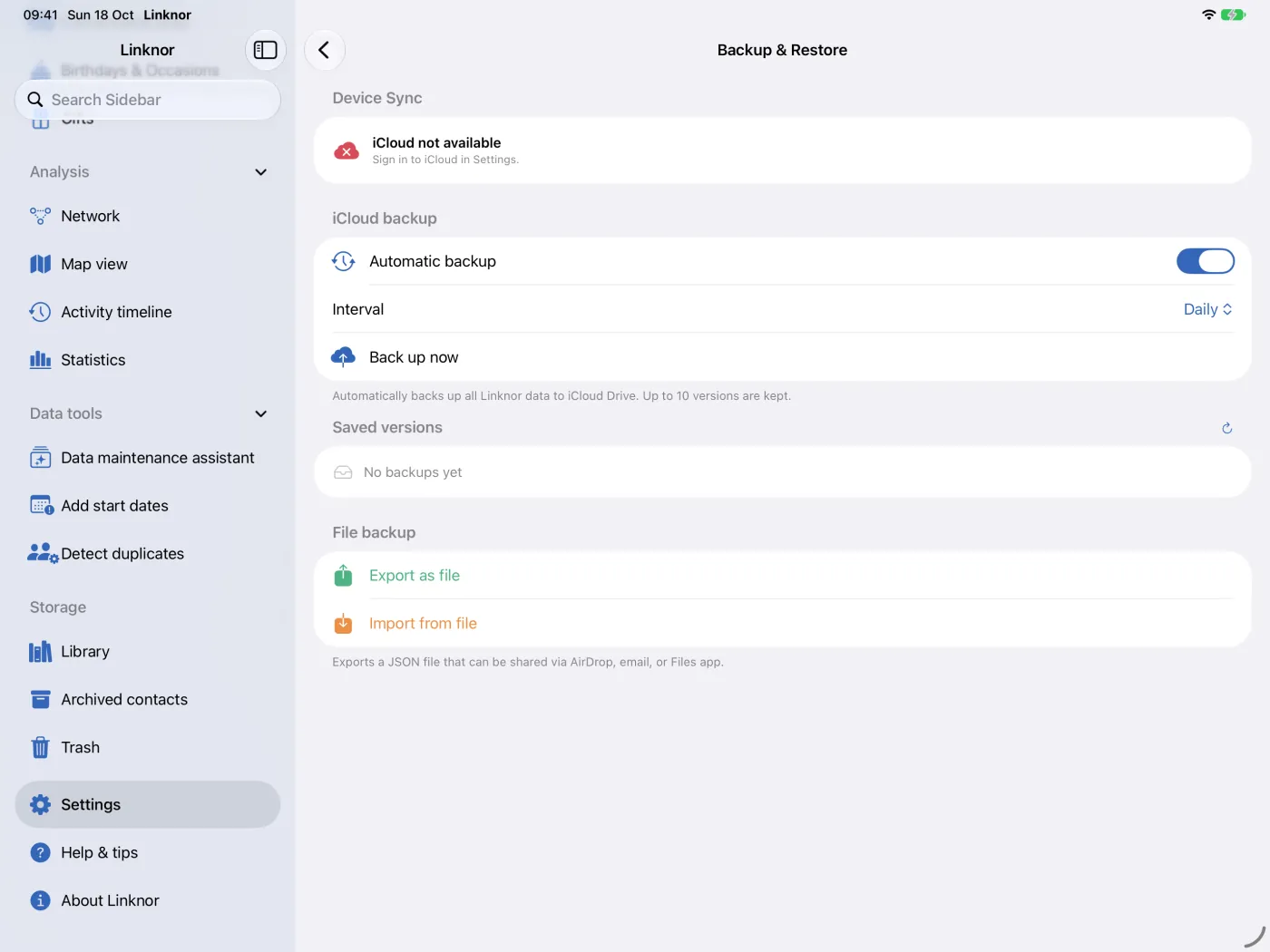Click the Statistics bar chart icon
This screenshot has height=952, width=1270.
[x=40, y=360]
